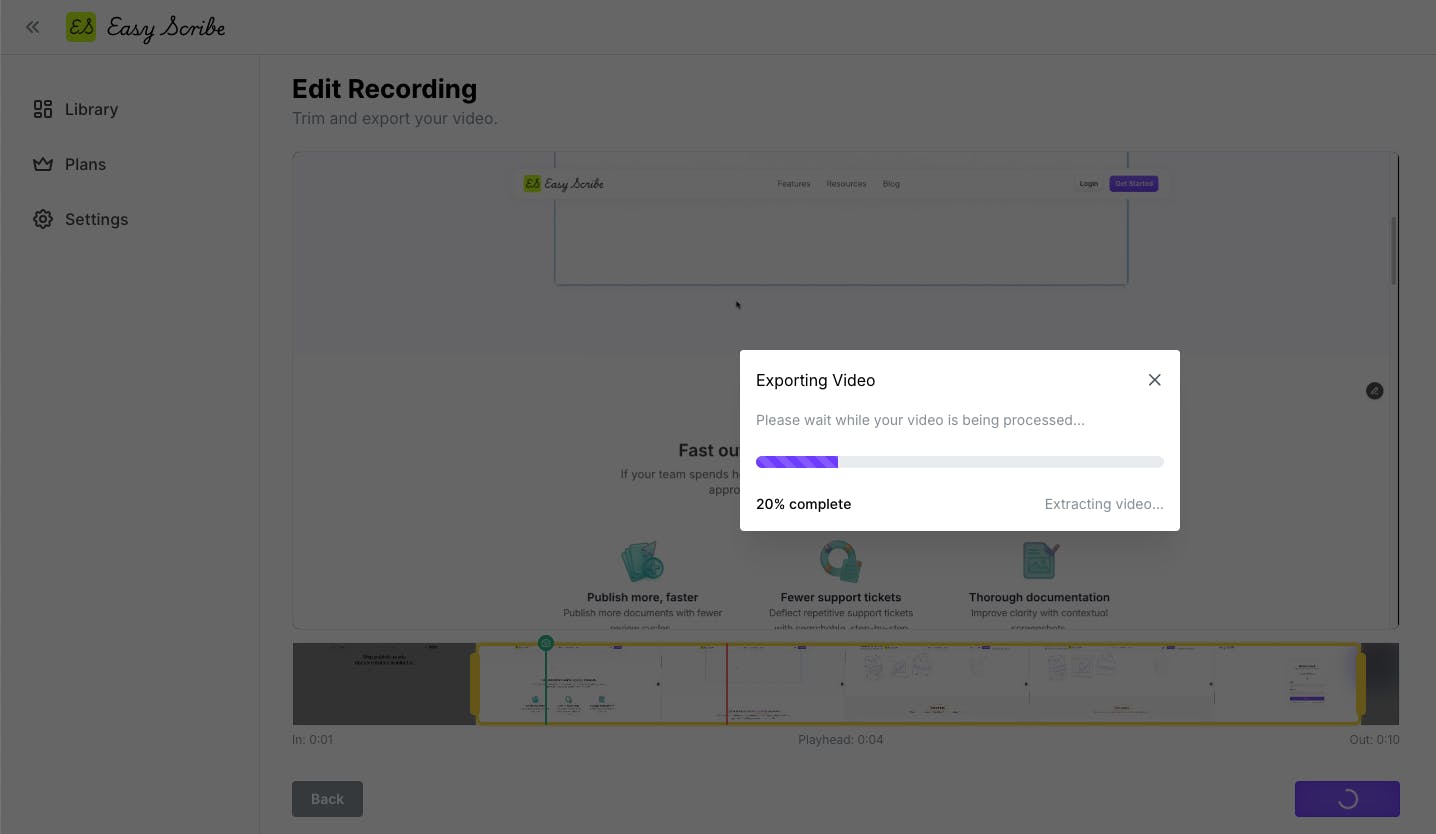The width and height of the screenshot is (1436, 834).
Task: Click the Easy Scribe wordmark text
Action: point(166,28)
